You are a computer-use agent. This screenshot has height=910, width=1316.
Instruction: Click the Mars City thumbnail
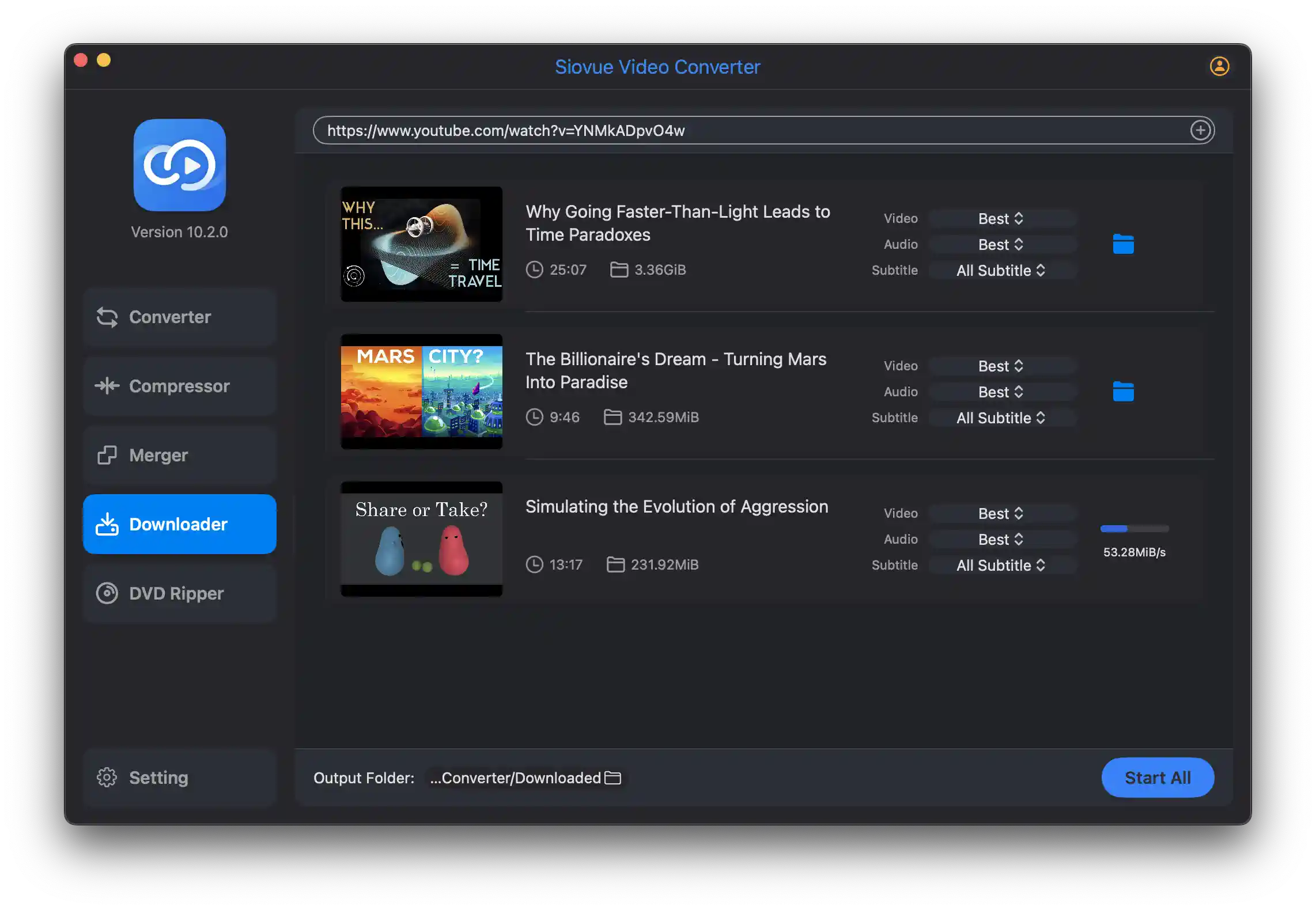(422, 392)
